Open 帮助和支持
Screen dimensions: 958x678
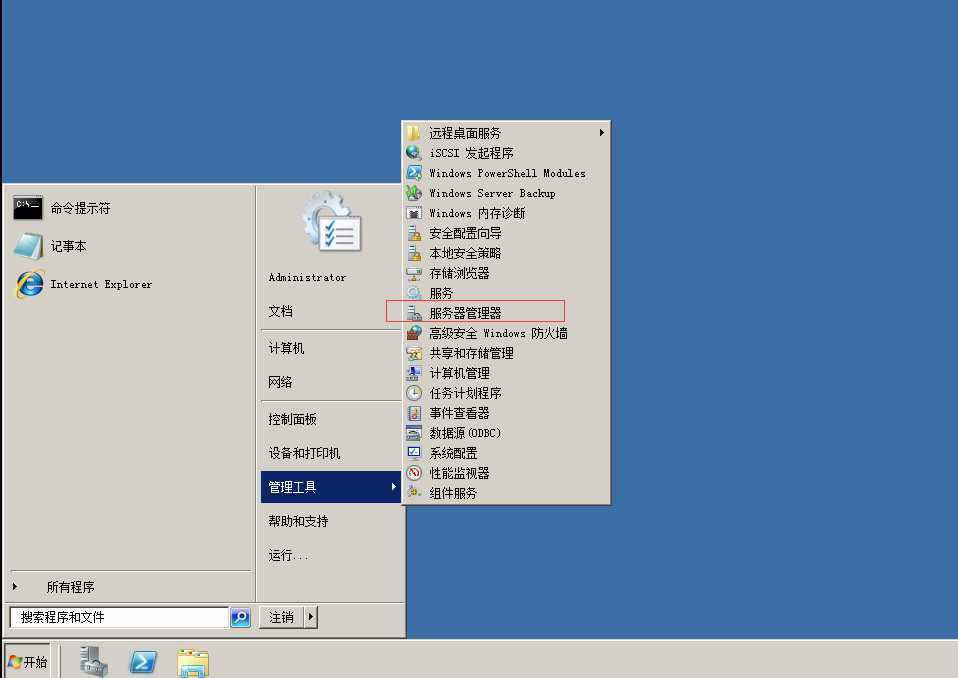[331, 521]
